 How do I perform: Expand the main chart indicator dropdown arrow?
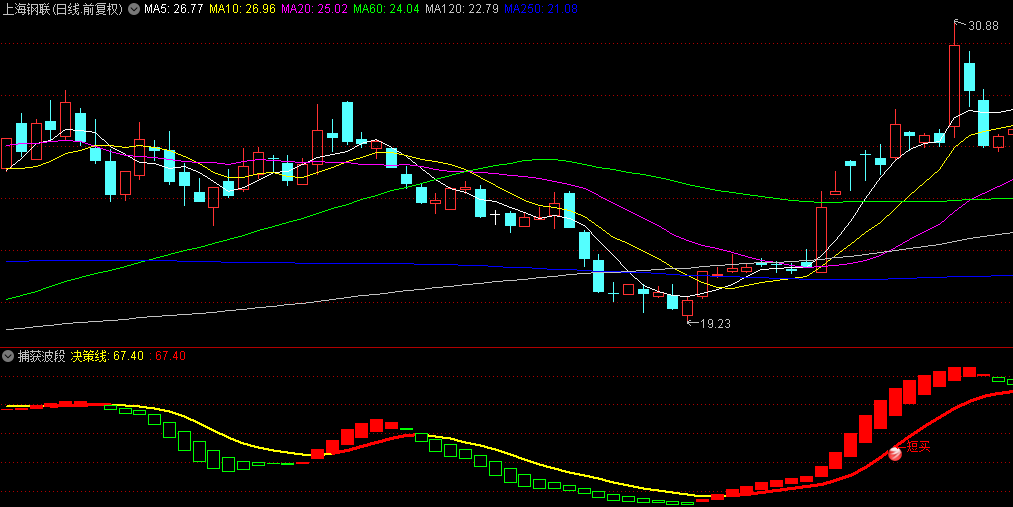point(133,9)
